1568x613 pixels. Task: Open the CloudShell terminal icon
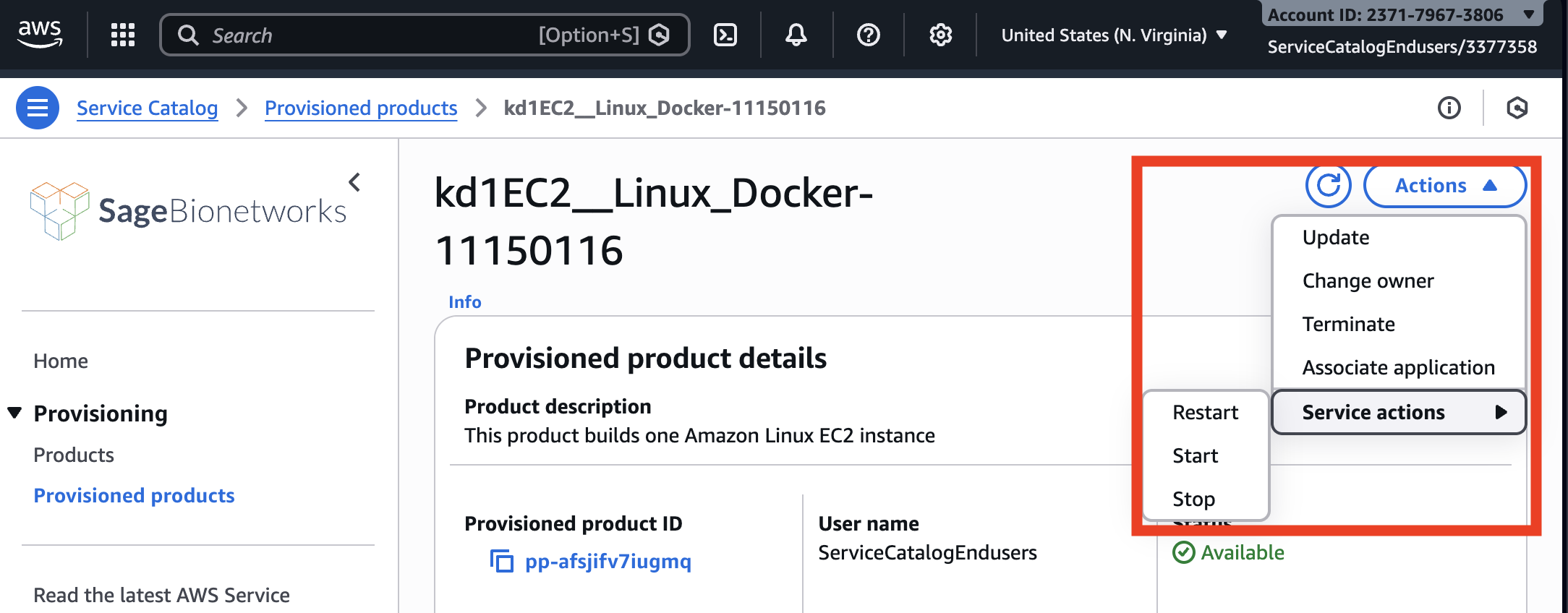coord(725,35)
